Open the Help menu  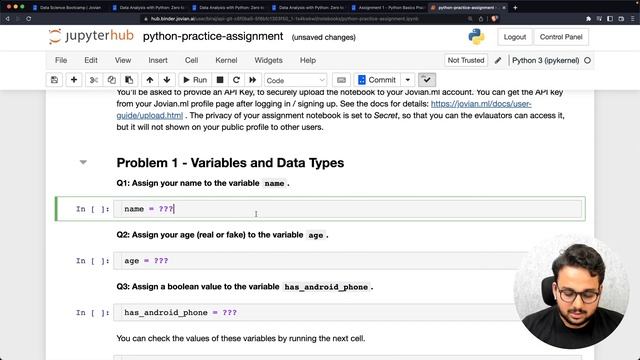click(308, 60)
